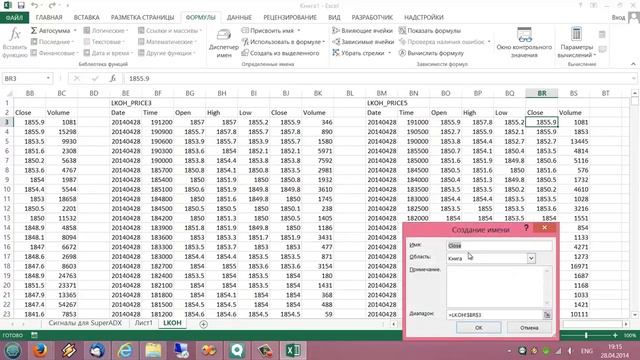The width and height of the screenshot is (640, 360).
Task: Click the Excel icon in the taskbar
Action: click(x=293, y=351)
